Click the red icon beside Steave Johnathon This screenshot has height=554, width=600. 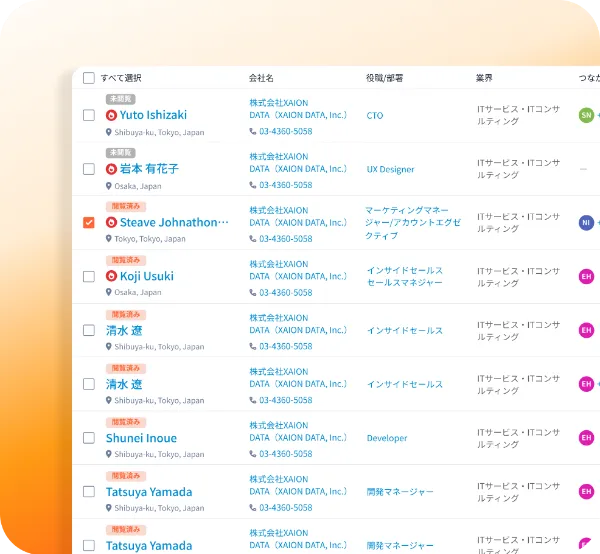(x=111, y=222)
